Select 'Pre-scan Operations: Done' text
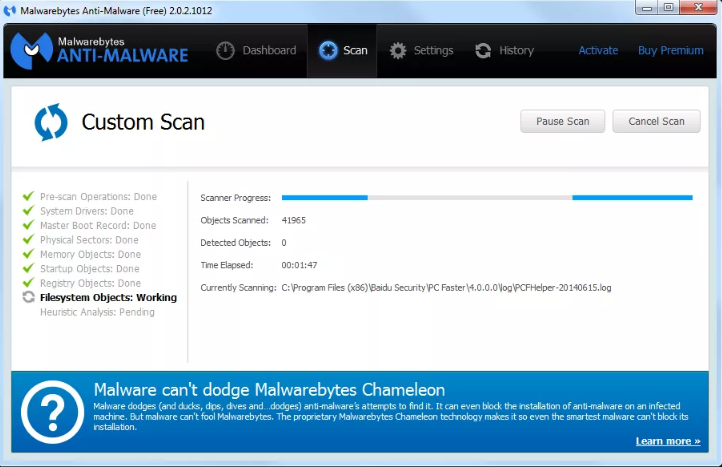The height and width of the screenshot is (467, 722). coord(99,197)
